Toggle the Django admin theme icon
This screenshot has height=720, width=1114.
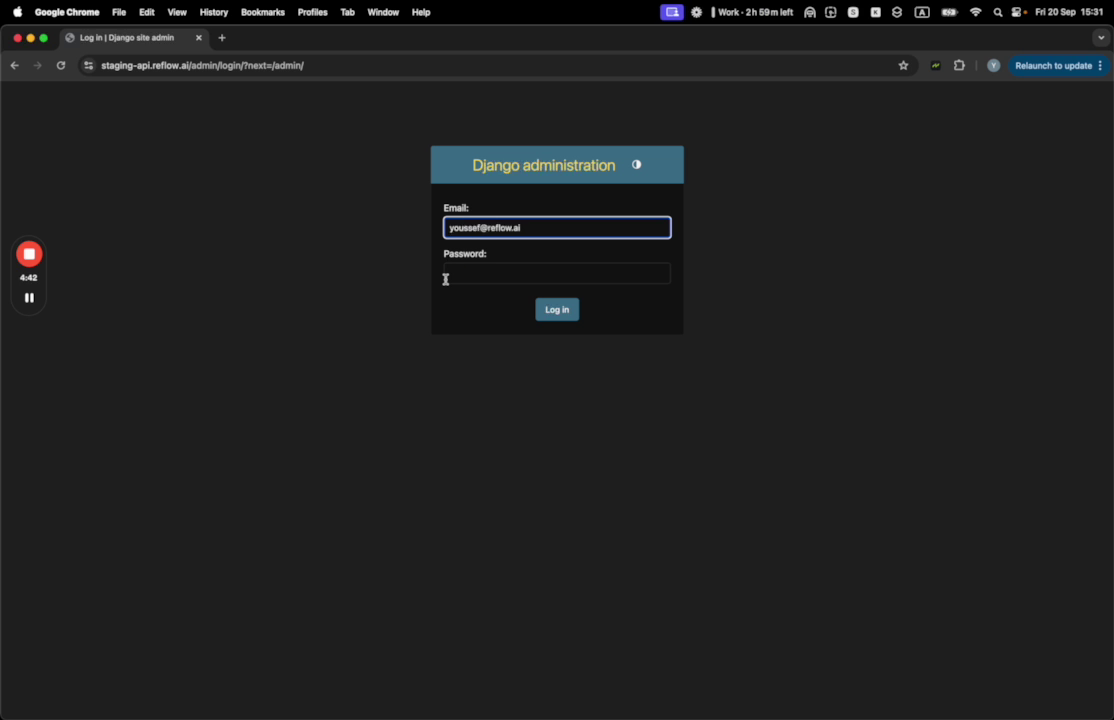point(637,164)
